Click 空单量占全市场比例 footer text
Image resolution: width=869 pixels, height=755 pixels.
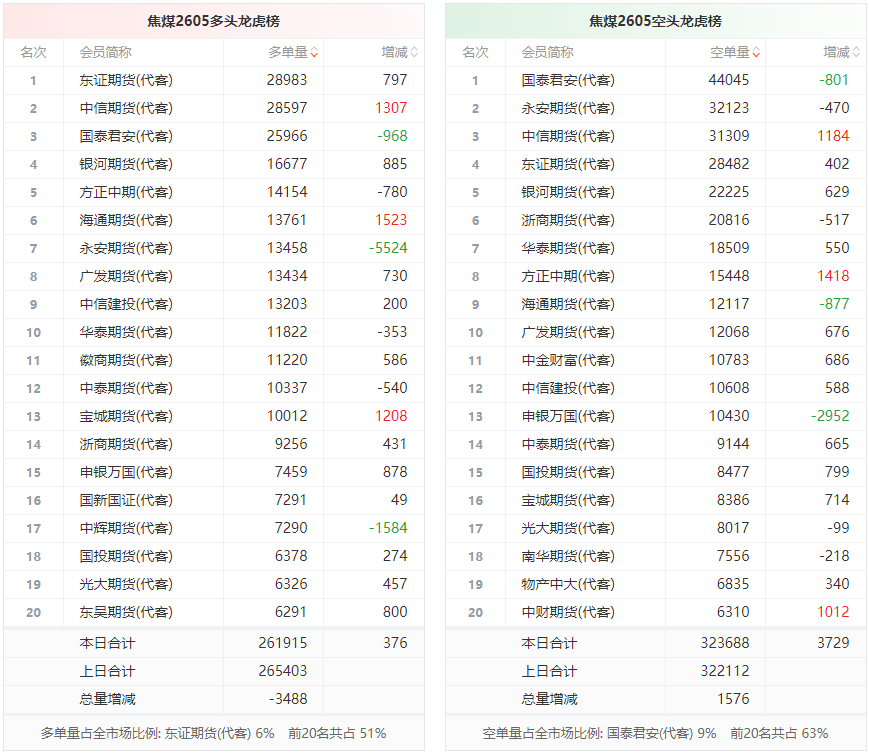[x=655, y=733]
